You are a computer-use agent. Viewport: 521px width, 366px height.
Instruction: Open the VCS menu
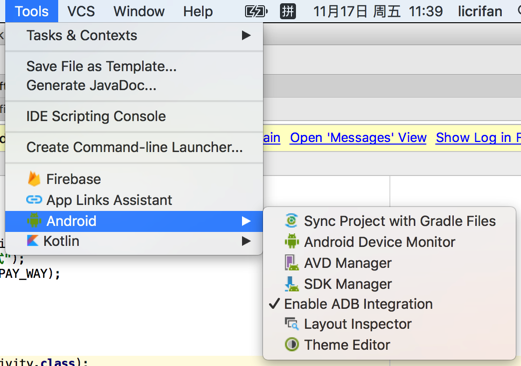81,11
